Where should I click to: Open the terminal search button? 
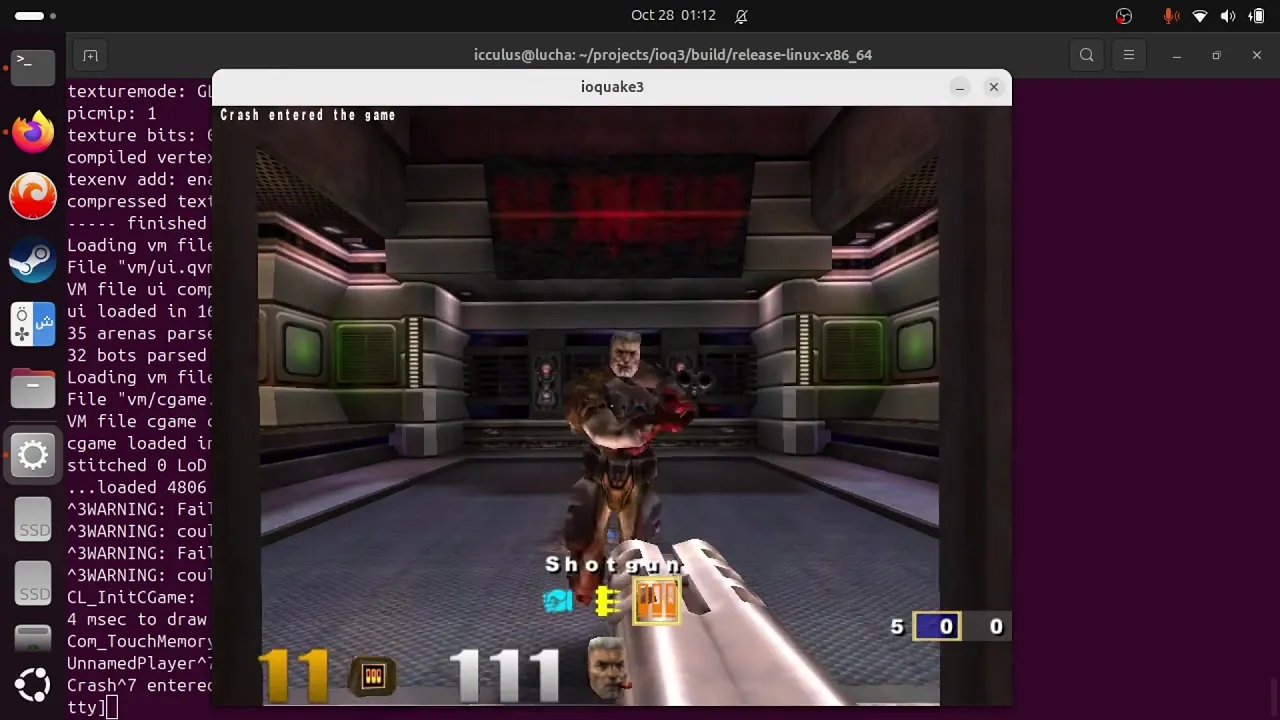point(1087,55)
